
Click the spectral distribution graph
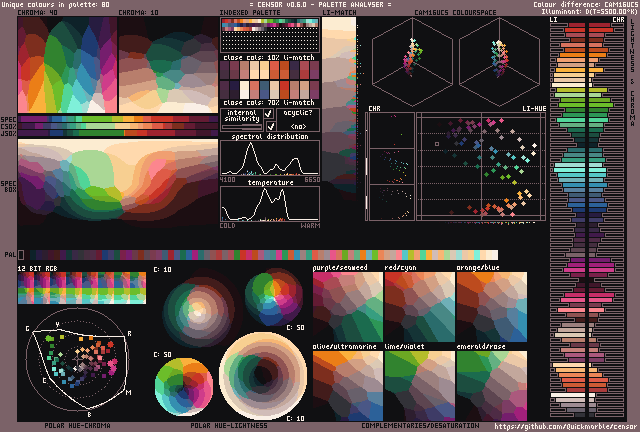pos(270,158)
